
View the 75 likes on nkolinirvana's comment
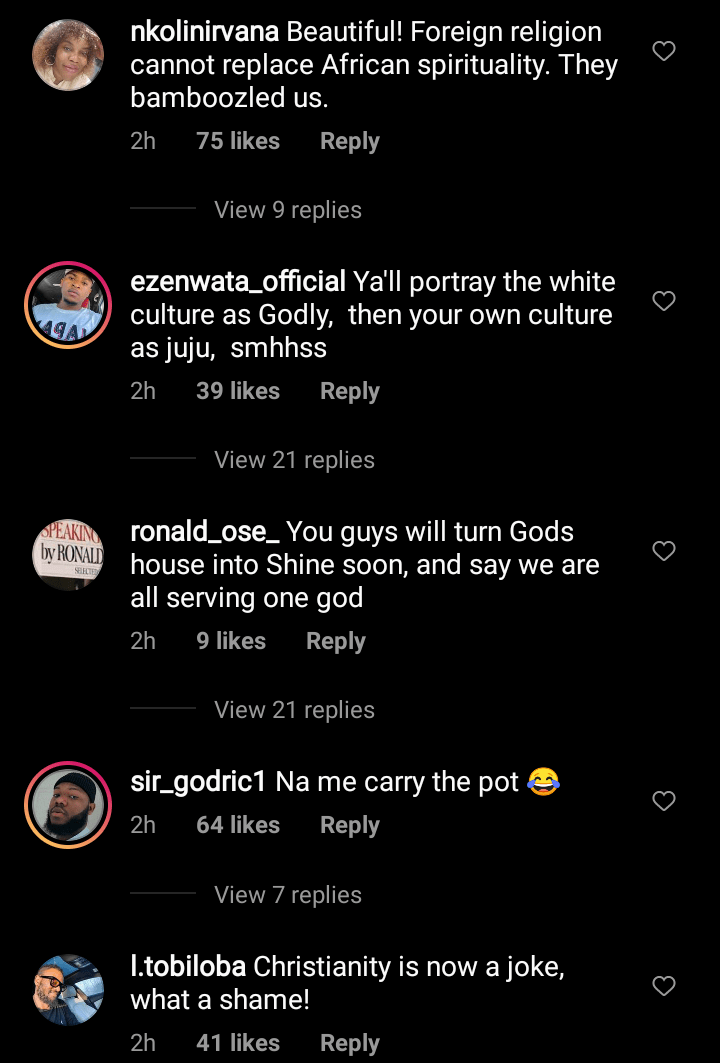point(238,142)
